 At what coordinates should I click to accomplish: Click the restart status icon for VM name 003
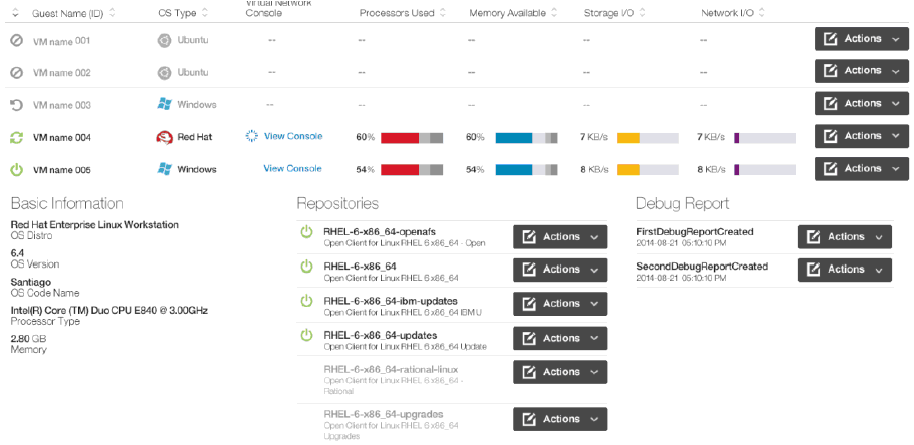[16, 105]
